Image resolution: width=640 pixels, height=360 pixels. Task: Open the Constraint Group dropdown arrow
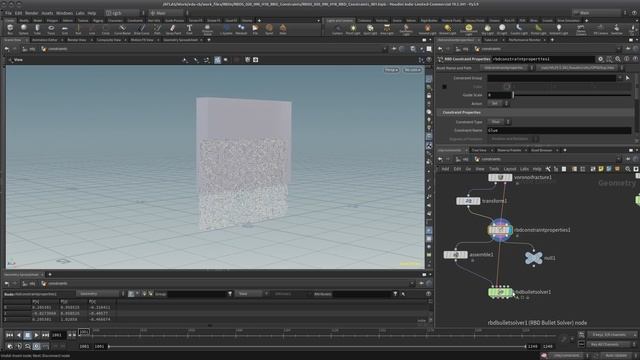click(620, 78)
